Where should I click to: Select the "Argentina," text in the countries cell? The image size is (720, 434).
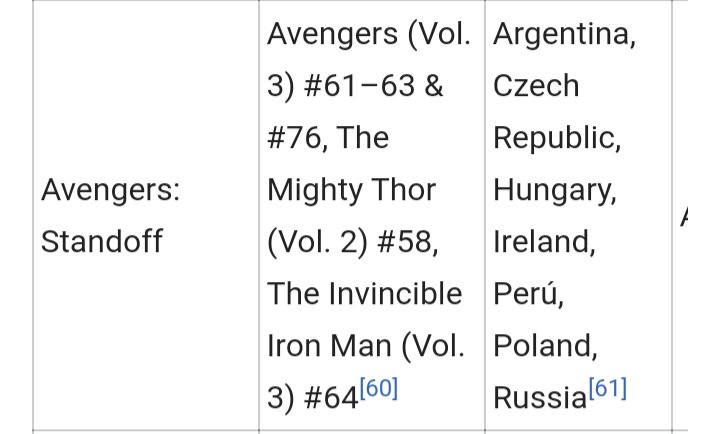tap(564, 34)
